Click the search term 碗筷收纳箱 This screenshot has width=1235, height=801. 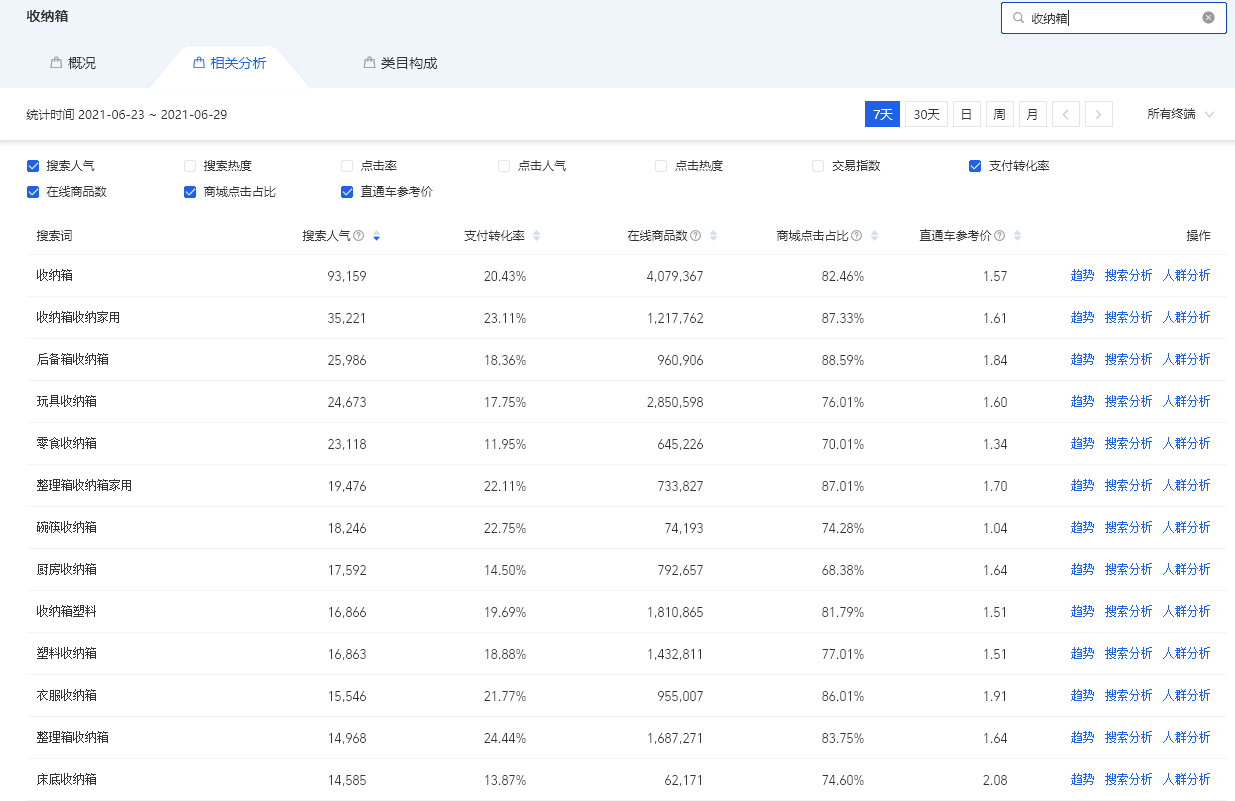pos(66,528)
